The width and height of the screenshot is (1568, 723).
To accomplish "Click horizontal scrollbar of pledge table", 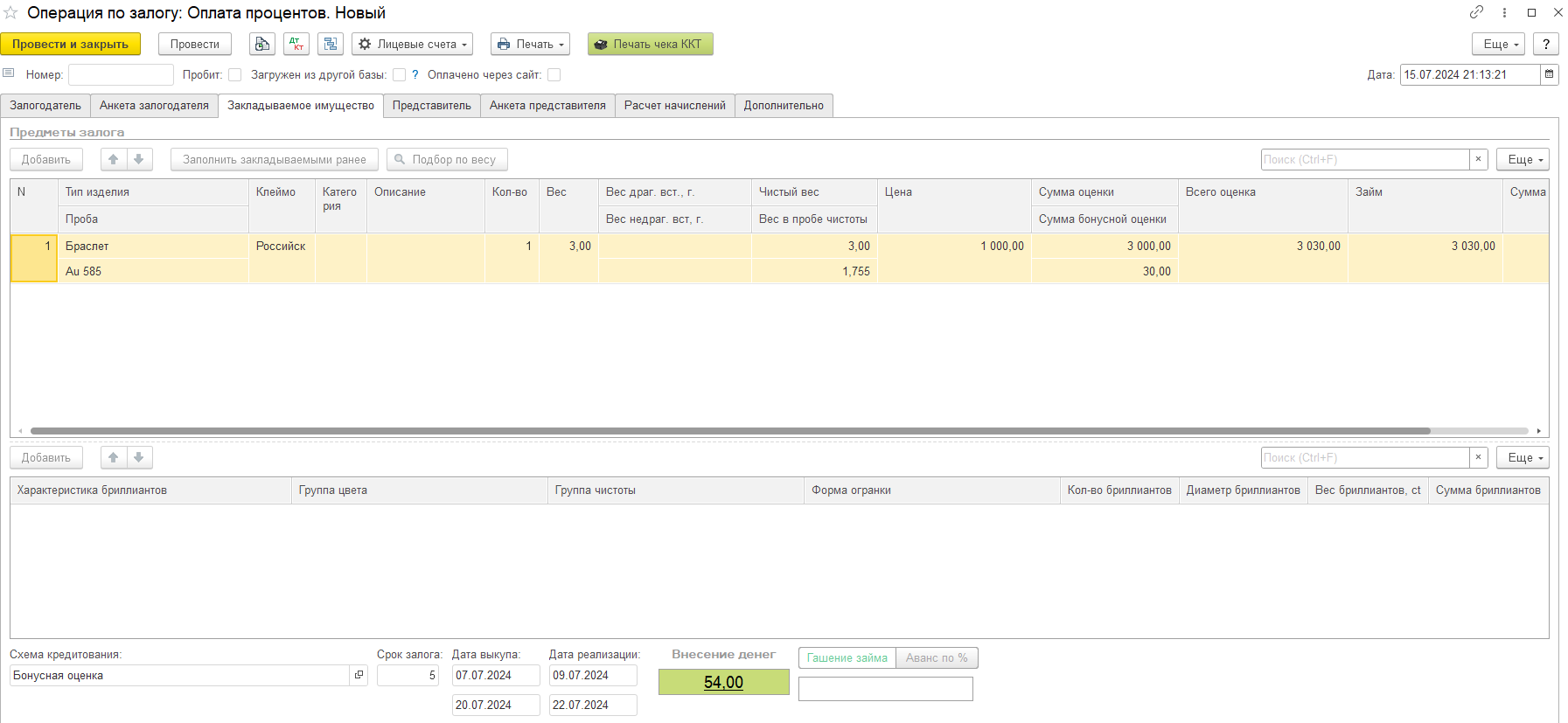I will 730,431.
